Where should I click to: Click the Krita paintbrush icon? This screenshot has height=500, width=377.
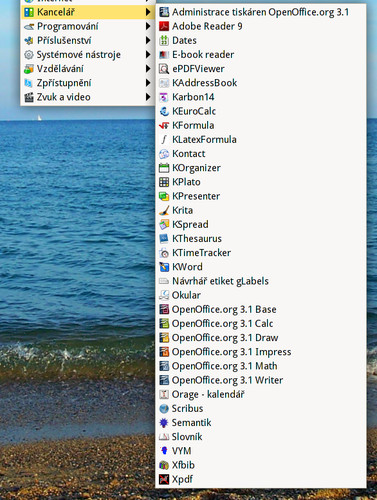coord(164,210)
